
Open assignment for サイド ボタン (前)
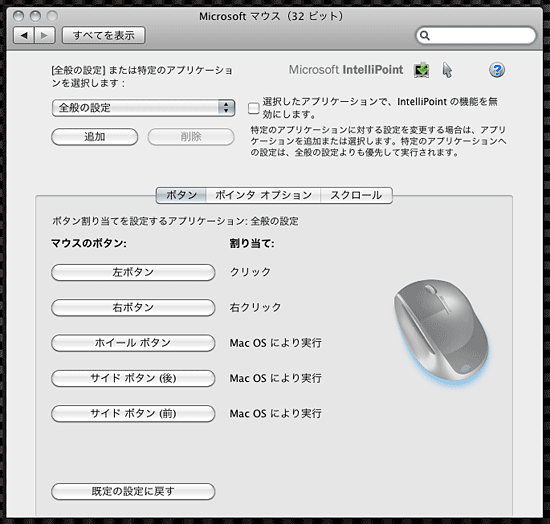tap(133, 414)
